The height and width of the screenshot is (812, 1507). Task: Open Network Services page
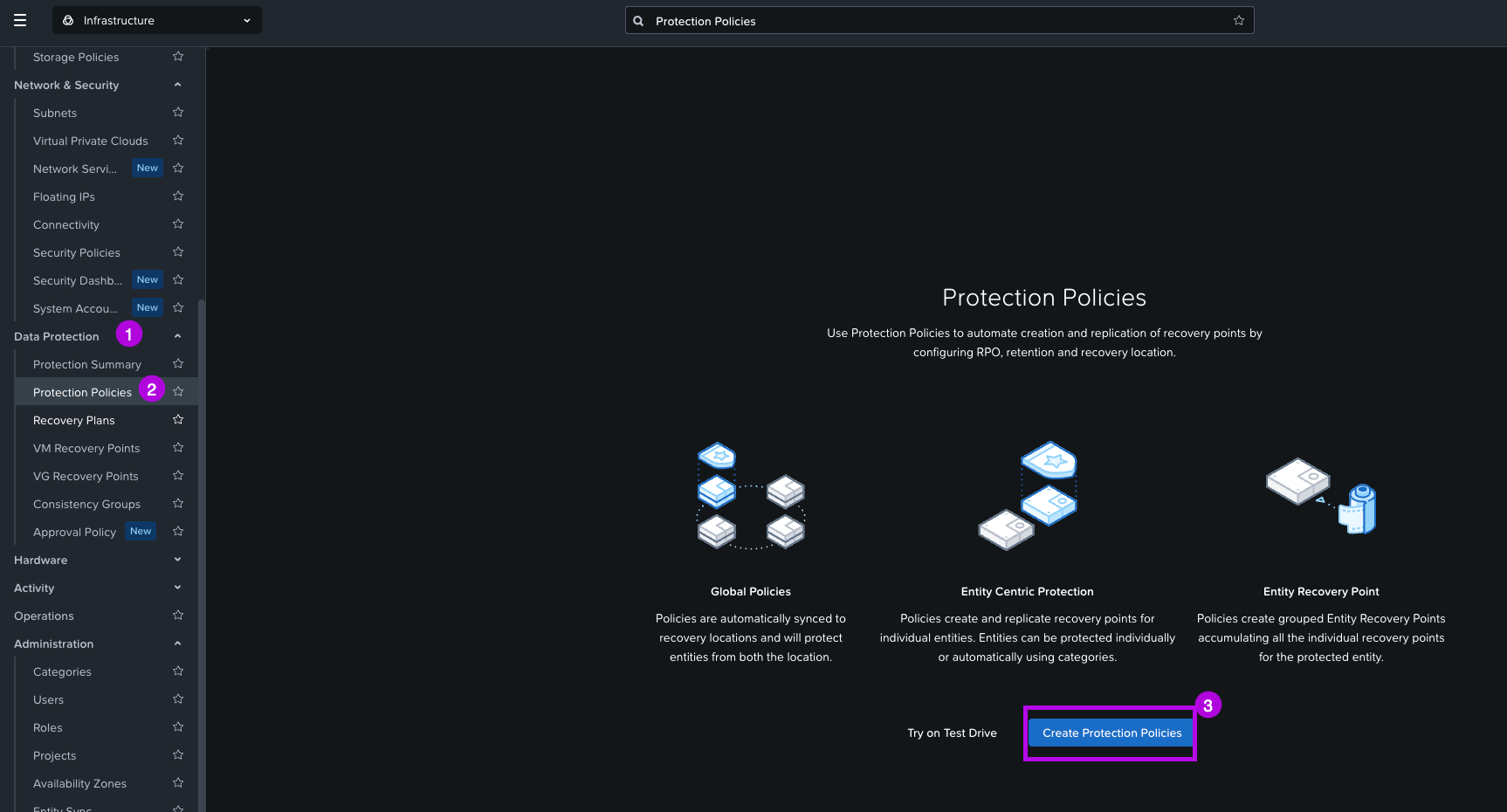[75, 169]
